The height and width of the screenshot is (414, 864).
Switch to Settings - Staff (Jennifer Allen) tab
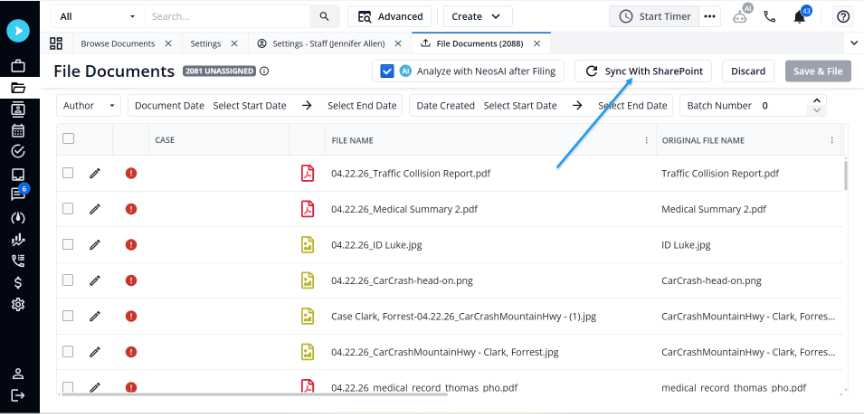click(330, 44)
